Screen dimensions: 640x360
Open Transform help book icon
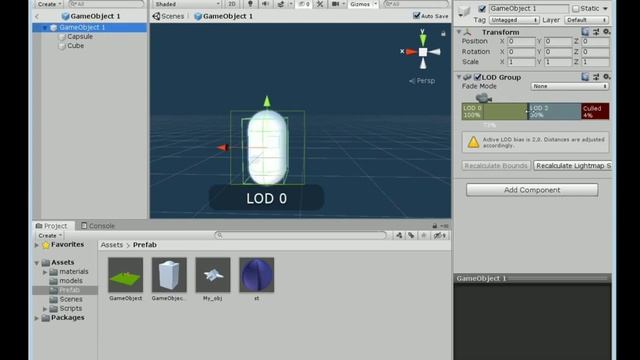(x=585, y=32)
